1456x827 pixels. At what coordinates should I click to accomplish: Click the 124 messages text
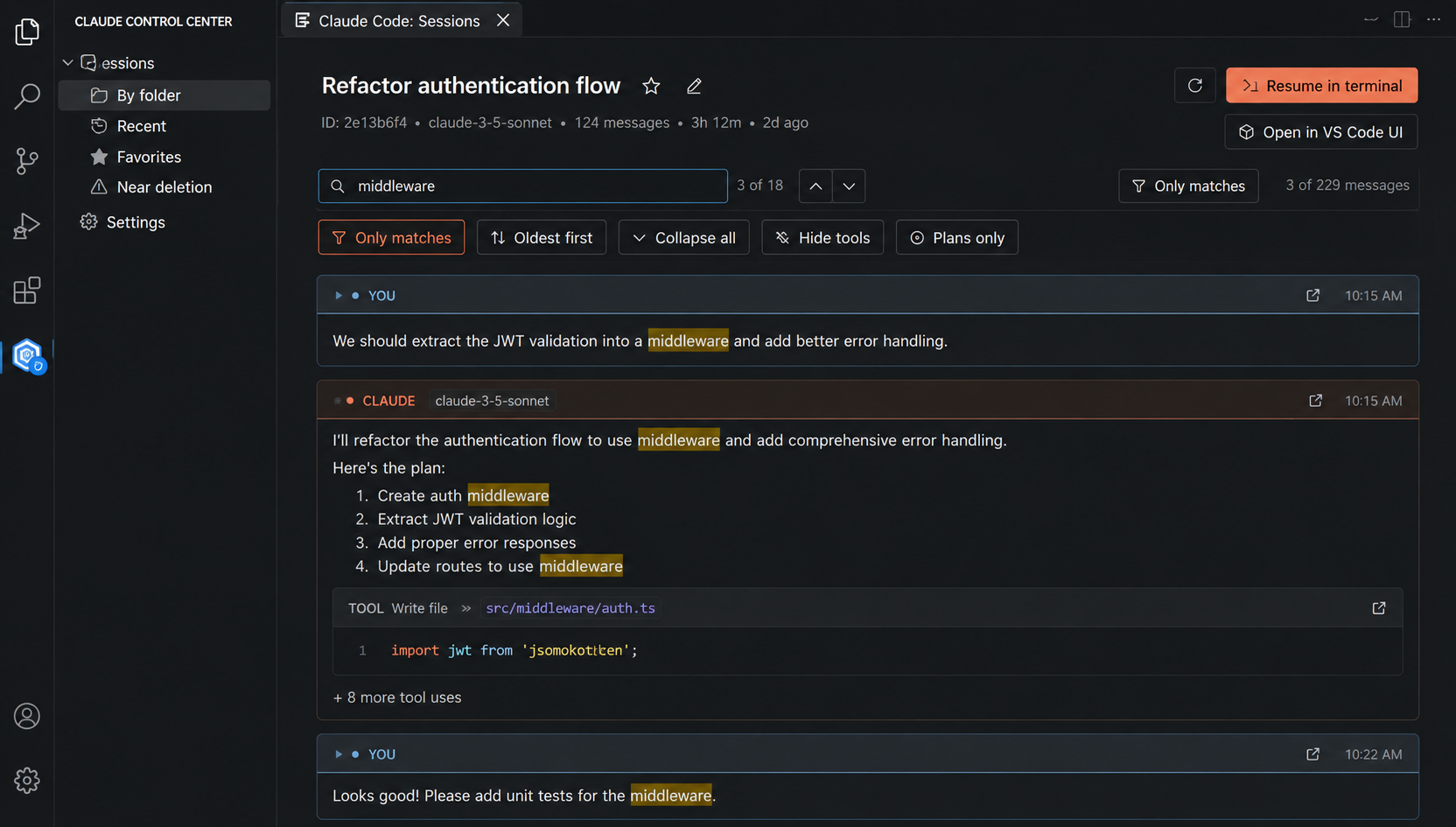coord(622,123)
